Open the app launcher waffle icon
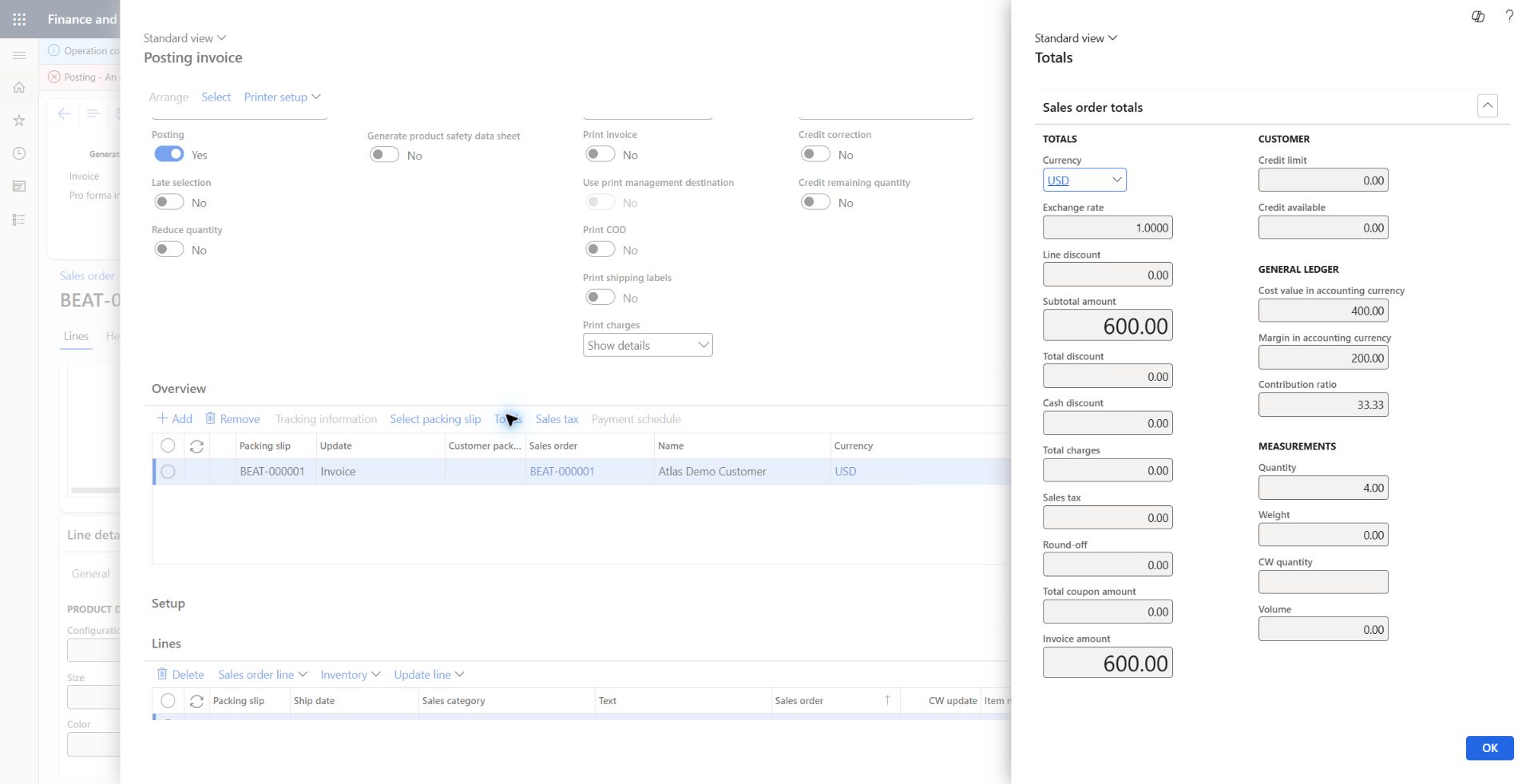1530x784 pixels. (x=19, y=19)
